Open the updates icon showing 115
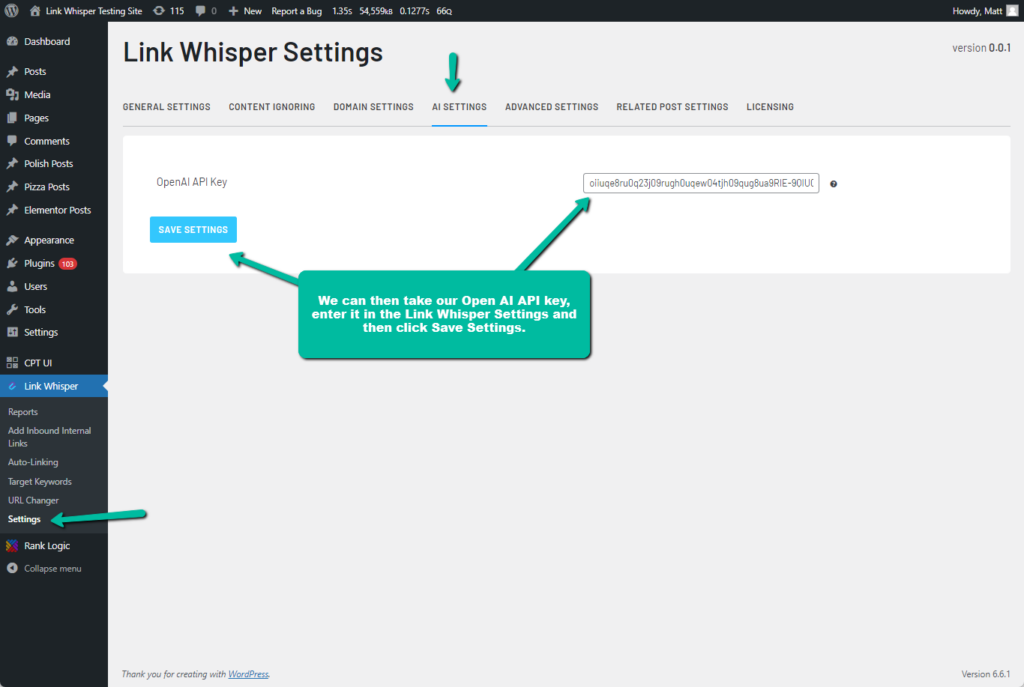The image size is (1024, 687). point(159,10)
